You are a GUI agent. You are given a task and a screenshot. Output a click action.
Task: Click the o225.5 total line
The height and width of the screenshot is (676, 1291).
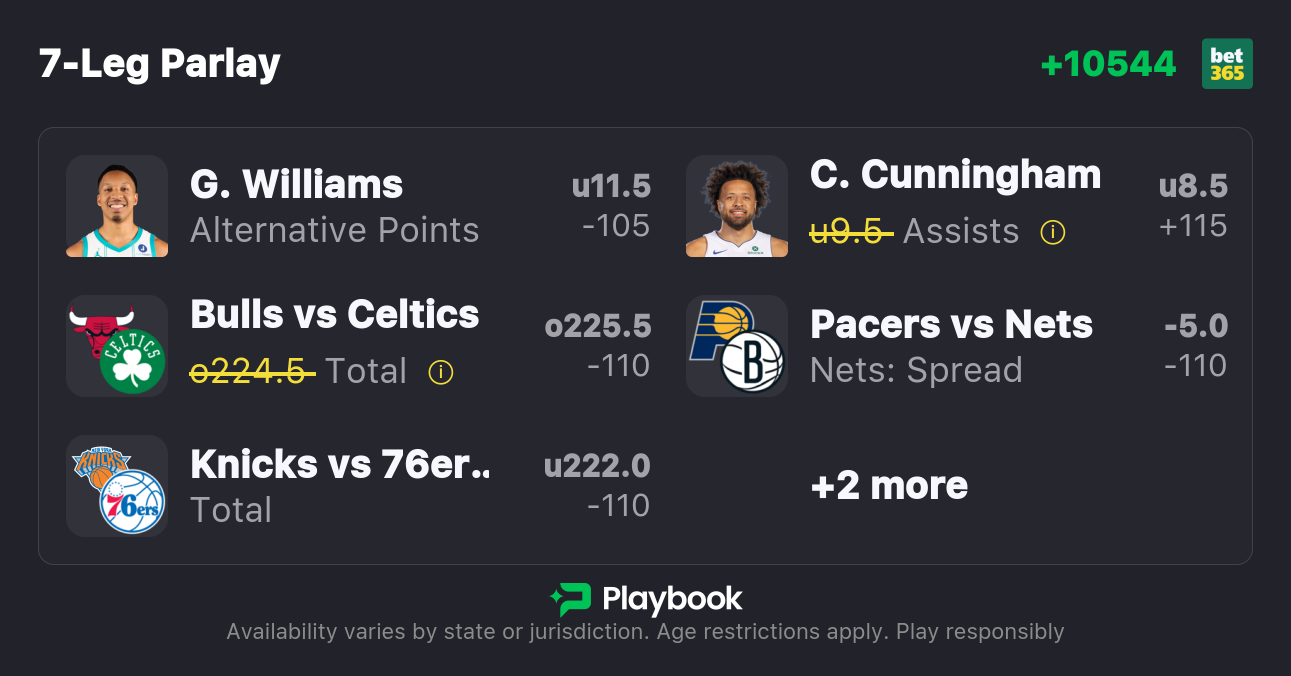click(598, 326)
